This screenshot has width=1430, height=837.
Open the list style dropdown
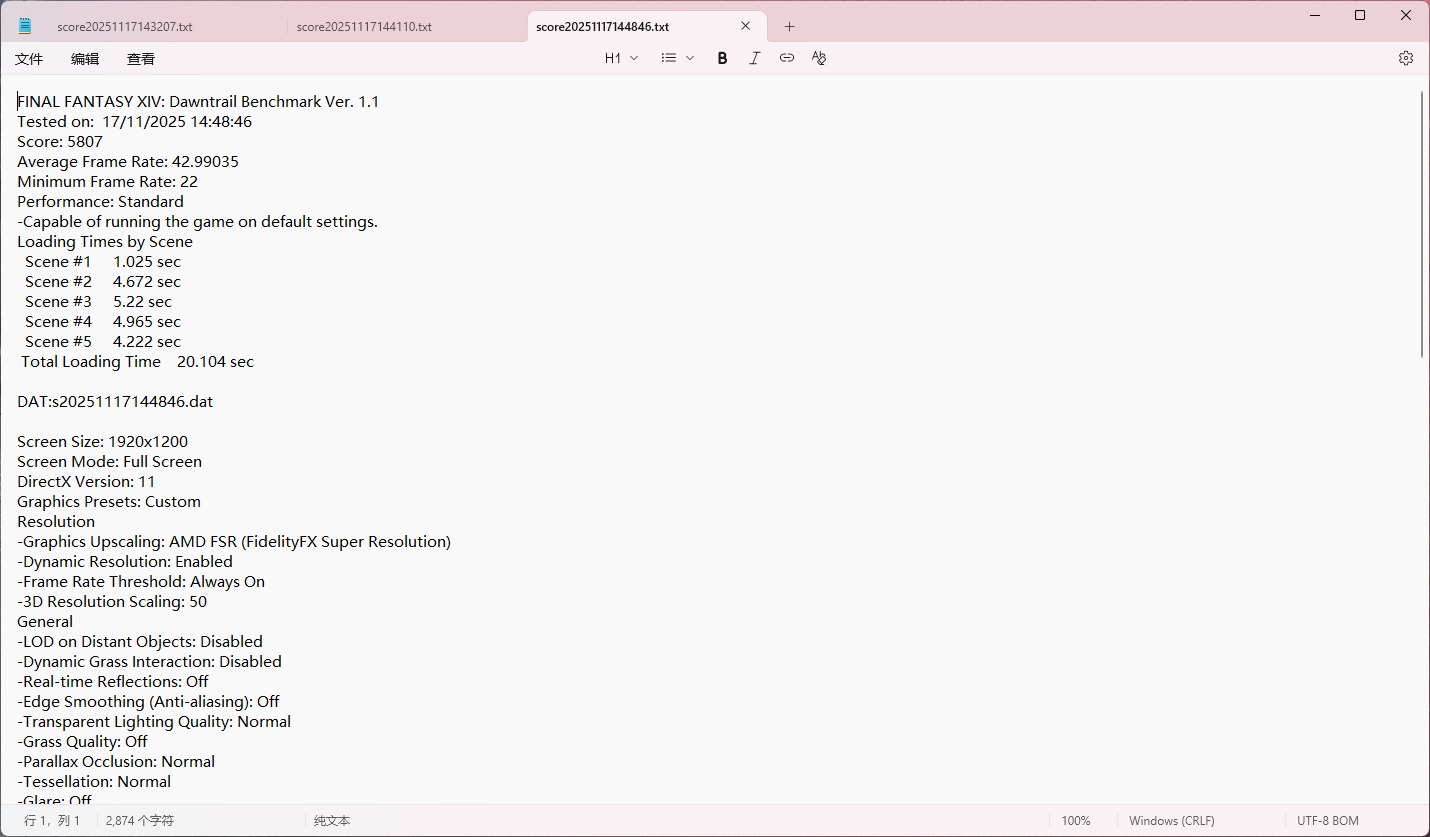tap(677, 58)
